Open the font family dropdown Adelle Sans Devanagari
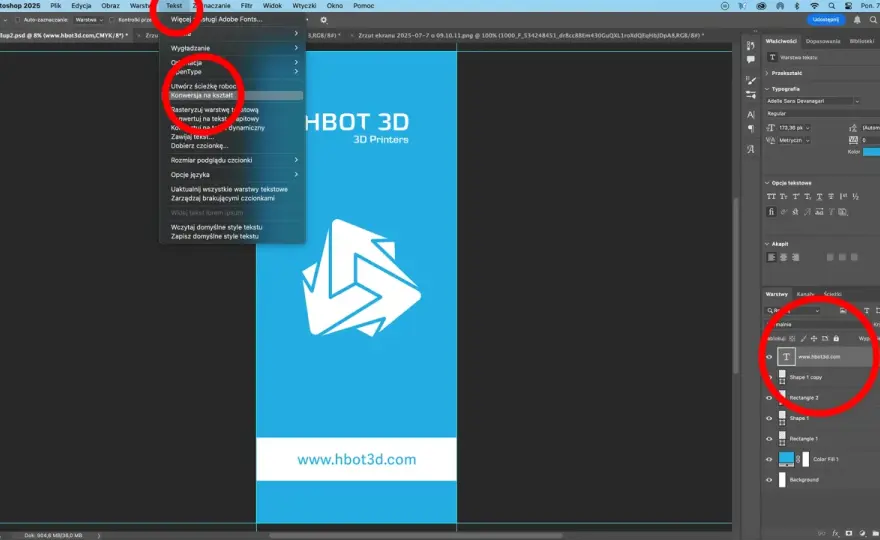 click(813, 101)
